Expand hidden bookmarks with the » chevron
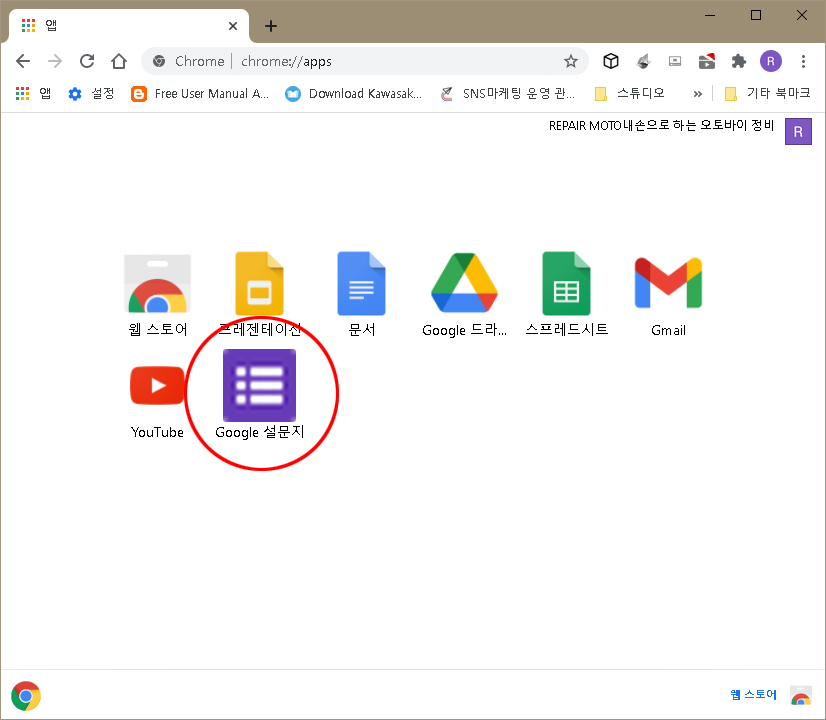Viewport: 826px width, 720px height. [x=697, y=94]
